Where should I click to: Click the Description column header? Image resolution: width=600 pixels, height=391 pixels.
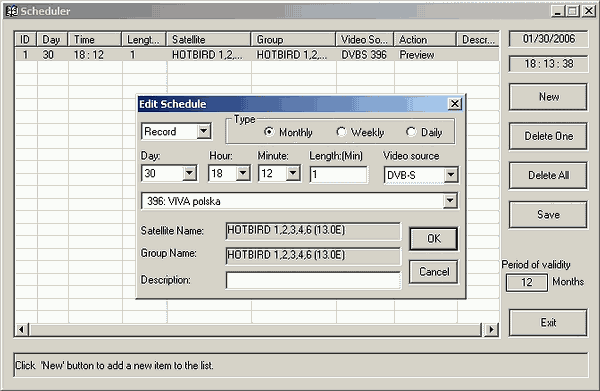(478, 39)
